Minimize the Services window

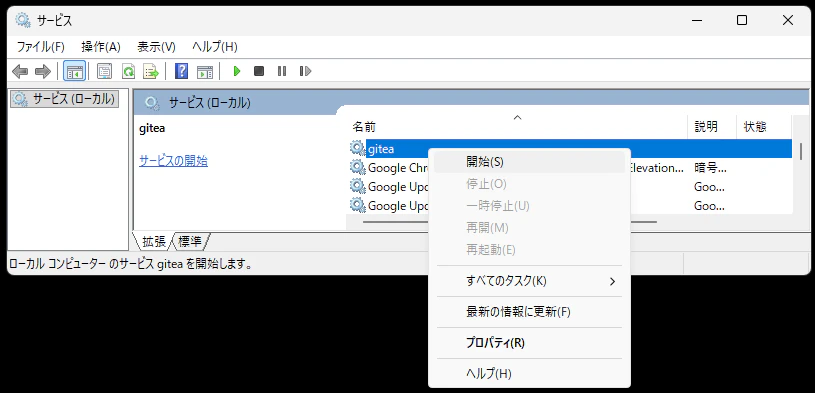[697, 20]
